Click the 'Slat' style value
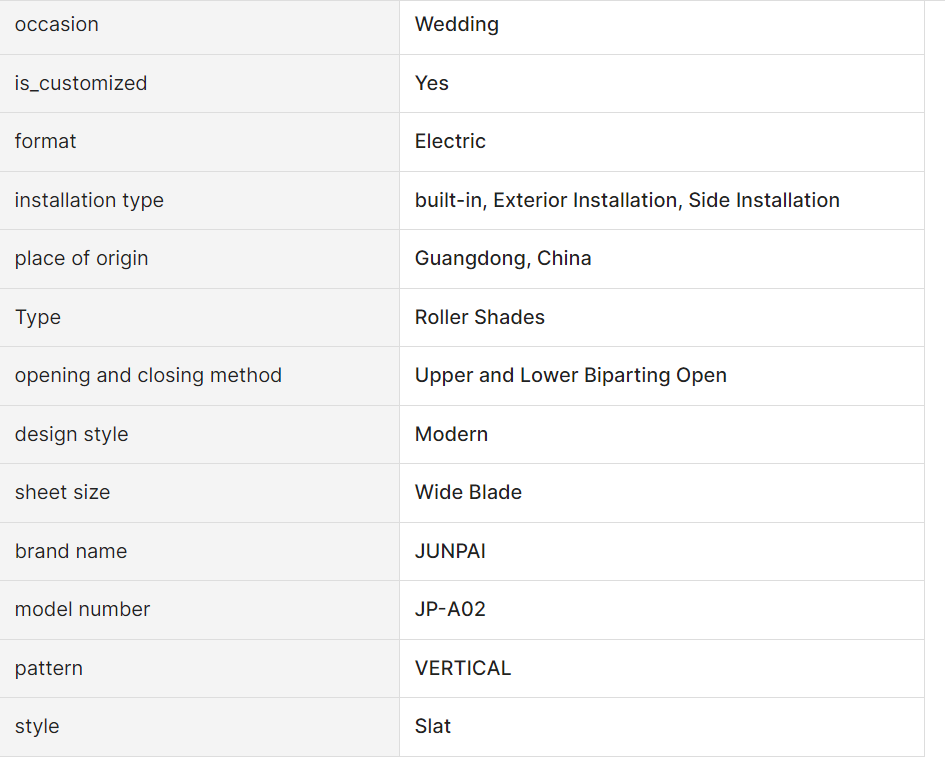Viewport: 945px width, 760px height. pos(432,726)
